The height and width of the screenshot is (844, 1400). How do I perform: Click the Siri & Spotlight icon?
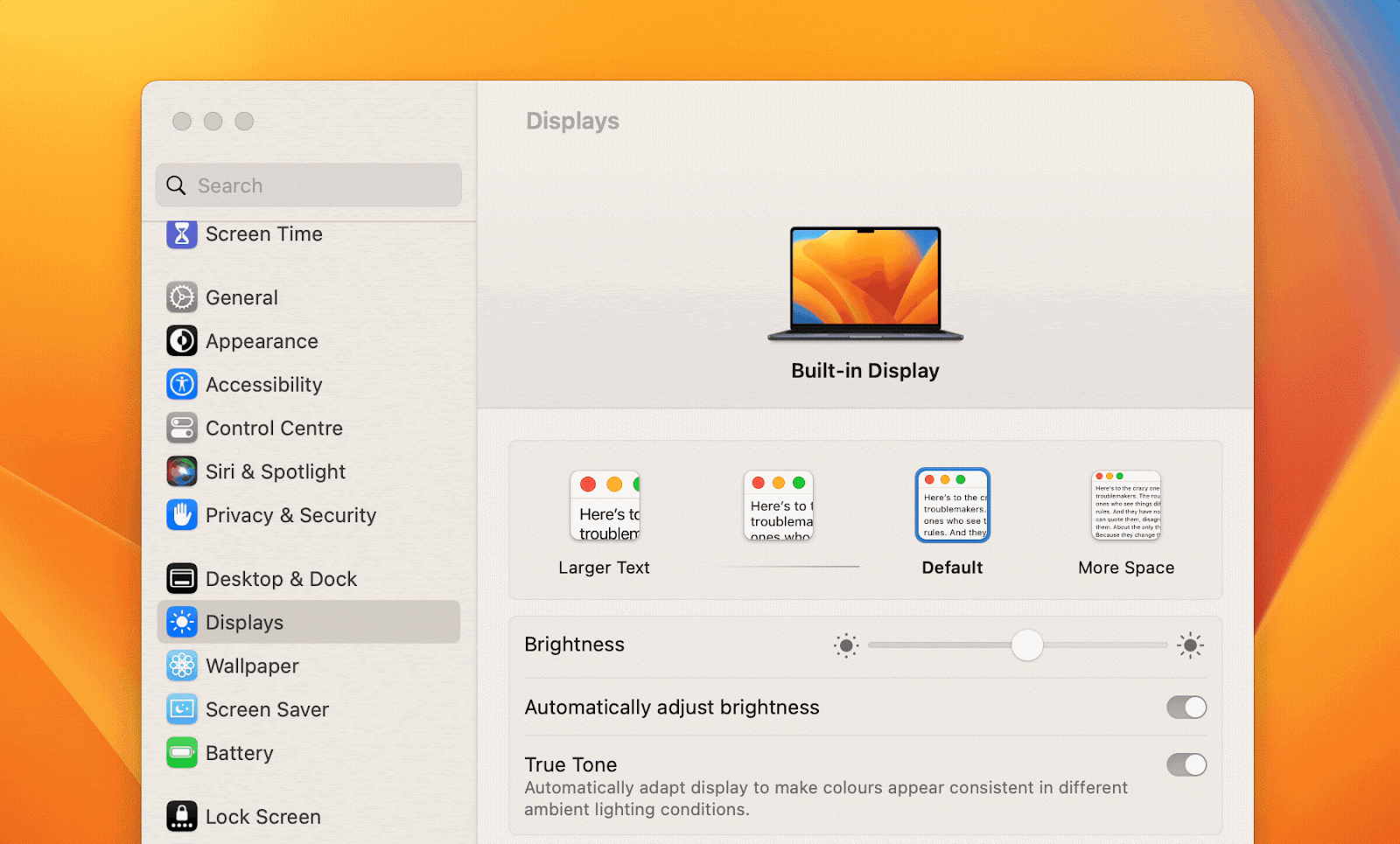pos(182,471)
